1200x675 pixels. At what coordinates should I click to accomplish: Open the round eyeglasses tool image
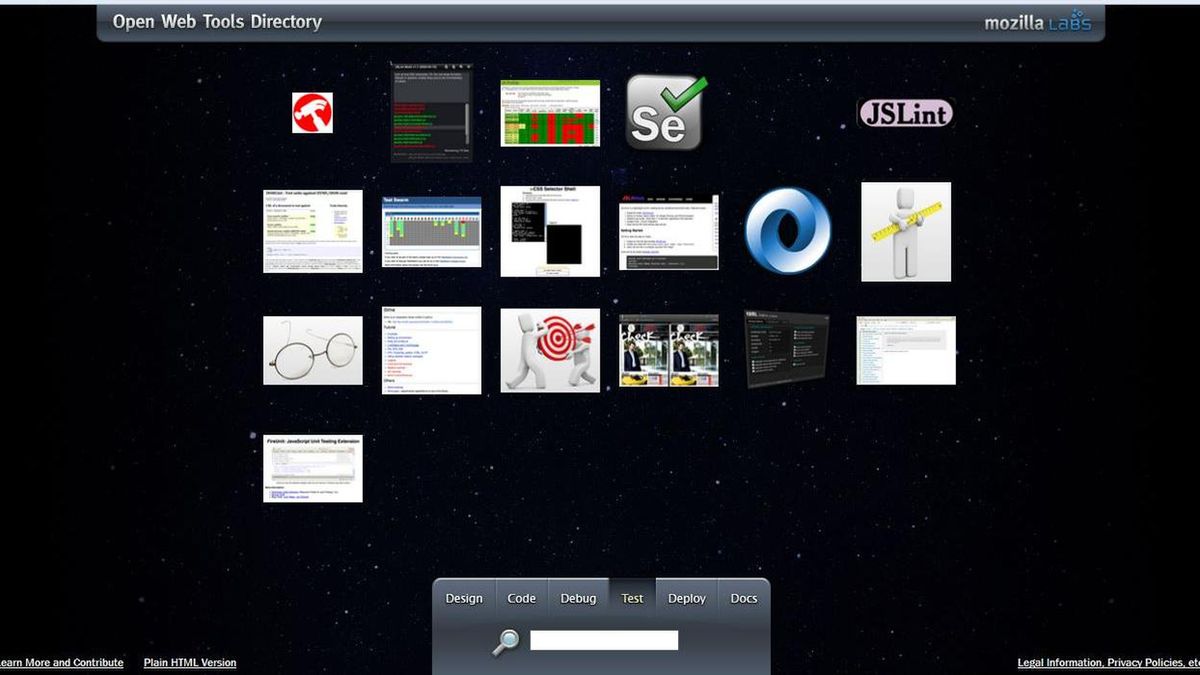[x=313, y=350]
